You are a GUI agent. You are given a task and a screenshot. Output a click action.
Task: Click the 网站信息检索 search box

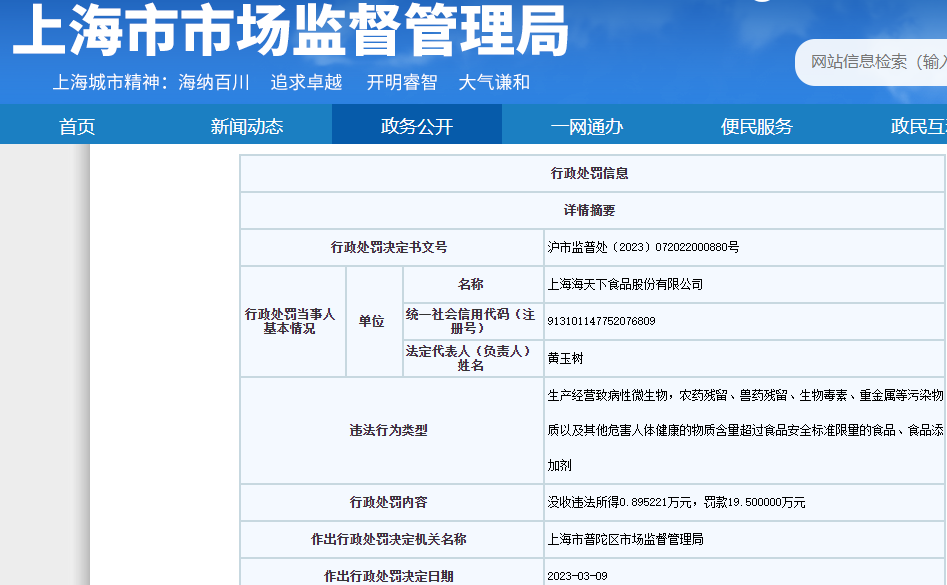pos(875,62)
